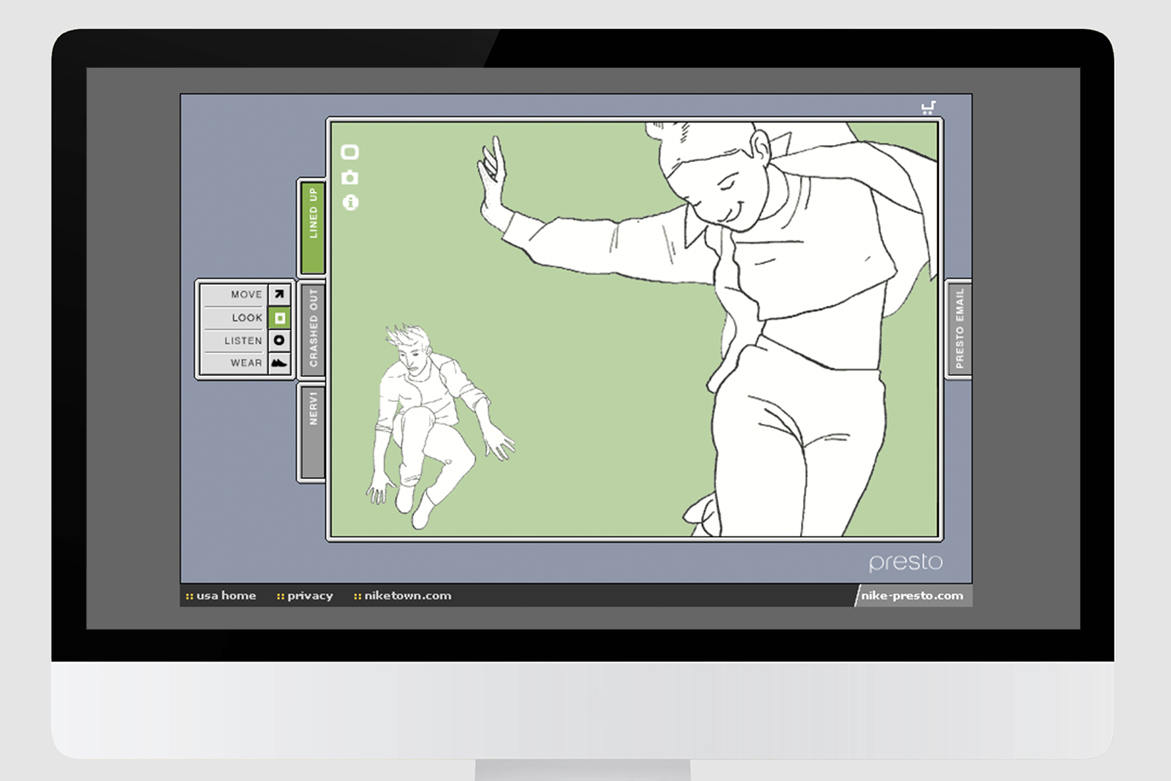Click the nike-presto.com link

tap(912, 596)
